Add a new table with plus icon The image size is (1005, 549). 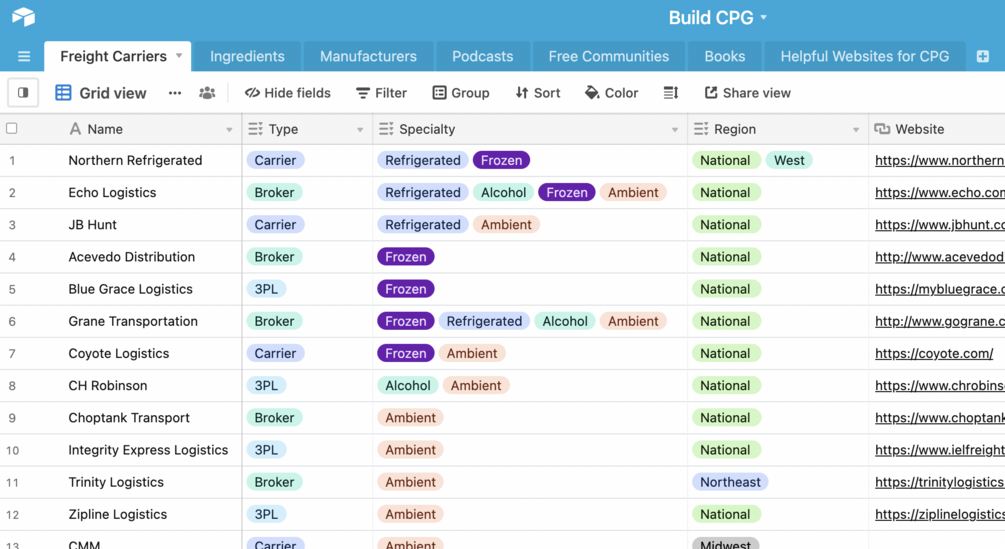click(983, 56)
